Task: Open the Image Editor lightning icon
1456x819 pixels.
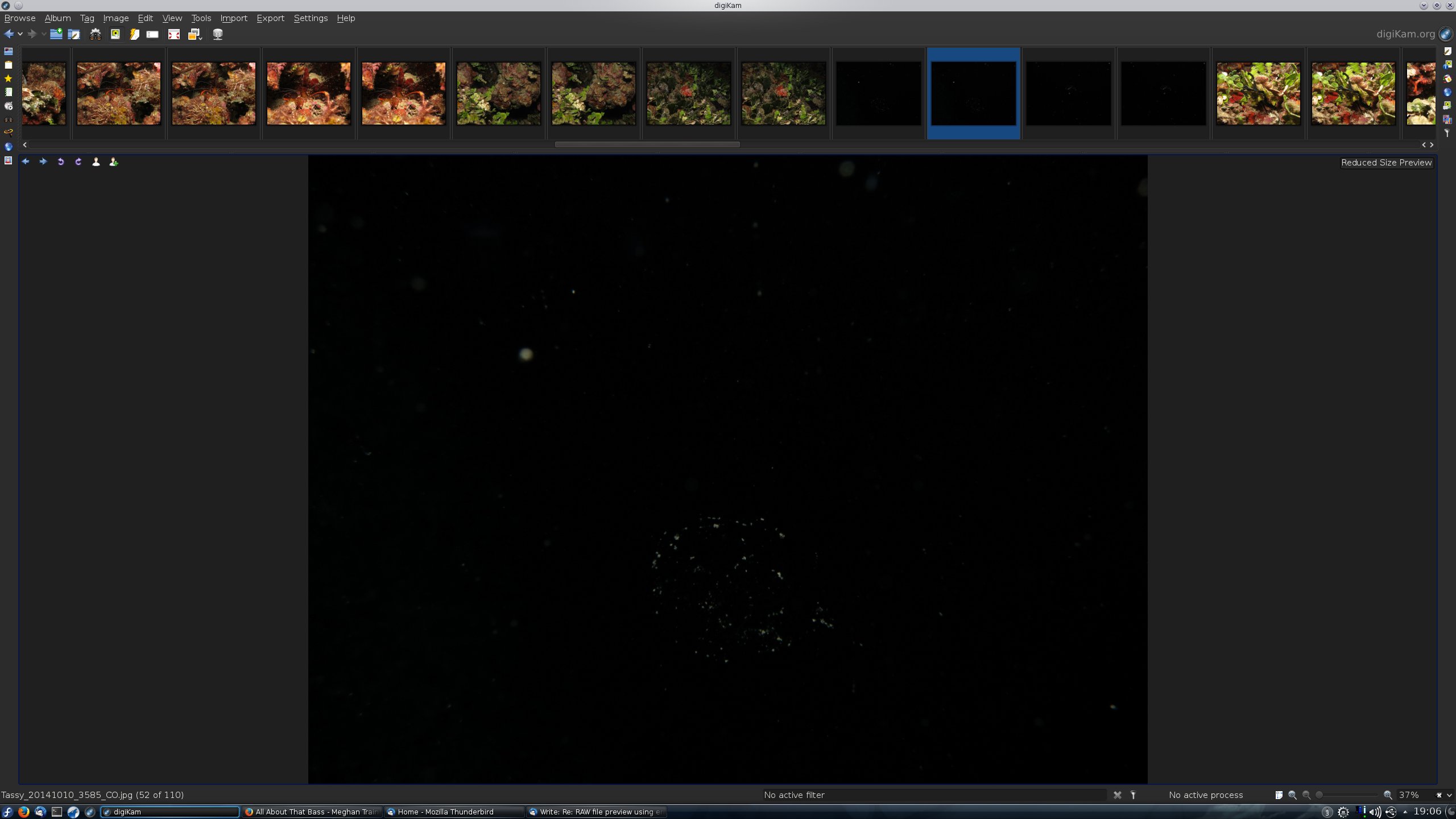Action: [x=134, y=34]
